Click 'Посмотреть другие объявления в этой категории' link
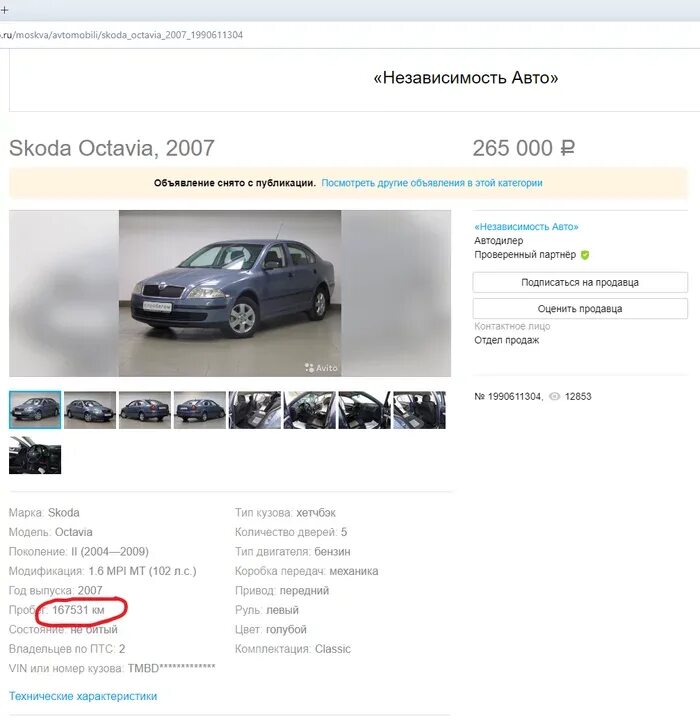The width and height of the screenshot is (700, 723). pos(432,183)
